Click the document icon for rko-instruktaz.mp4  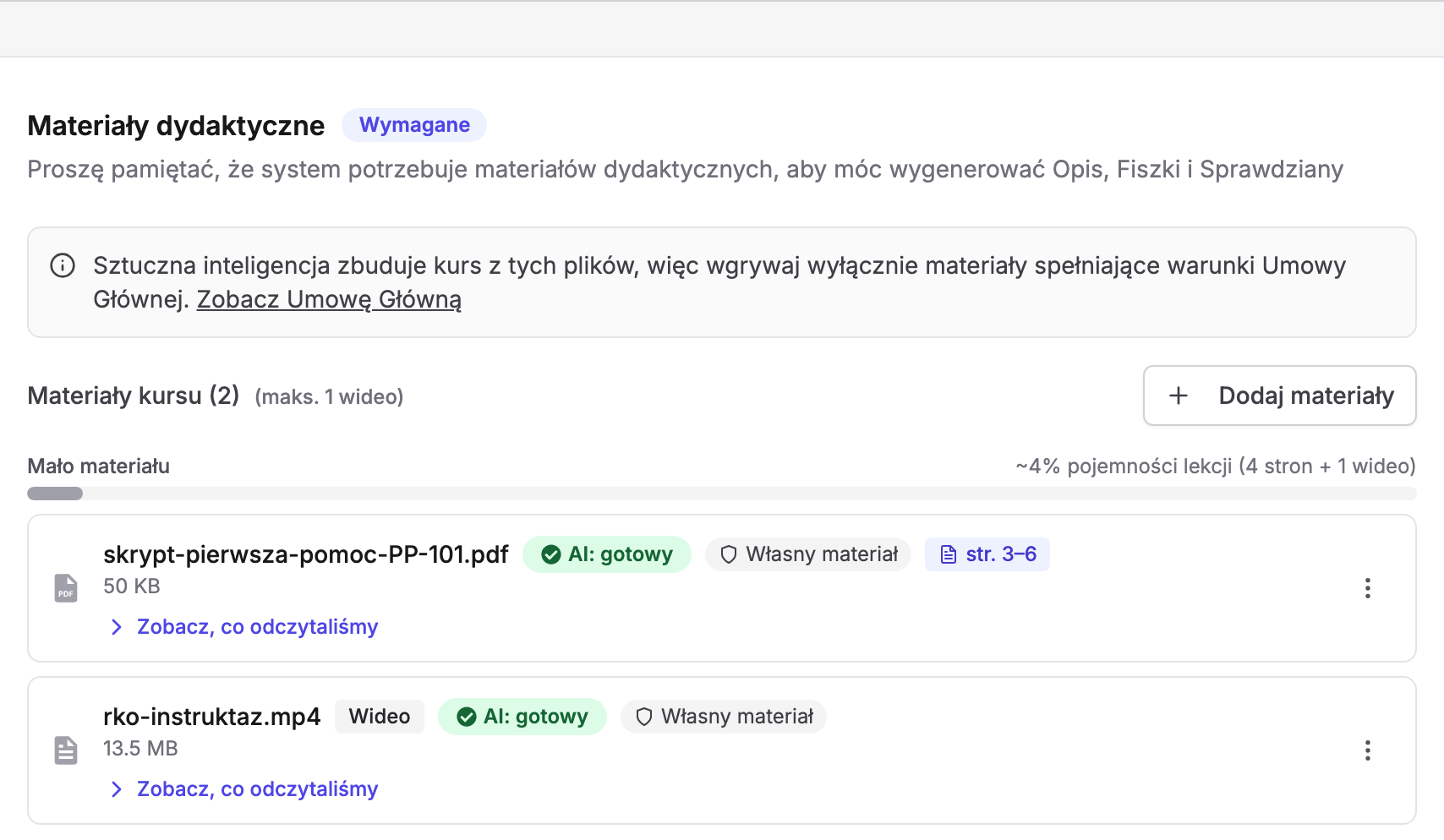(66, 750)
